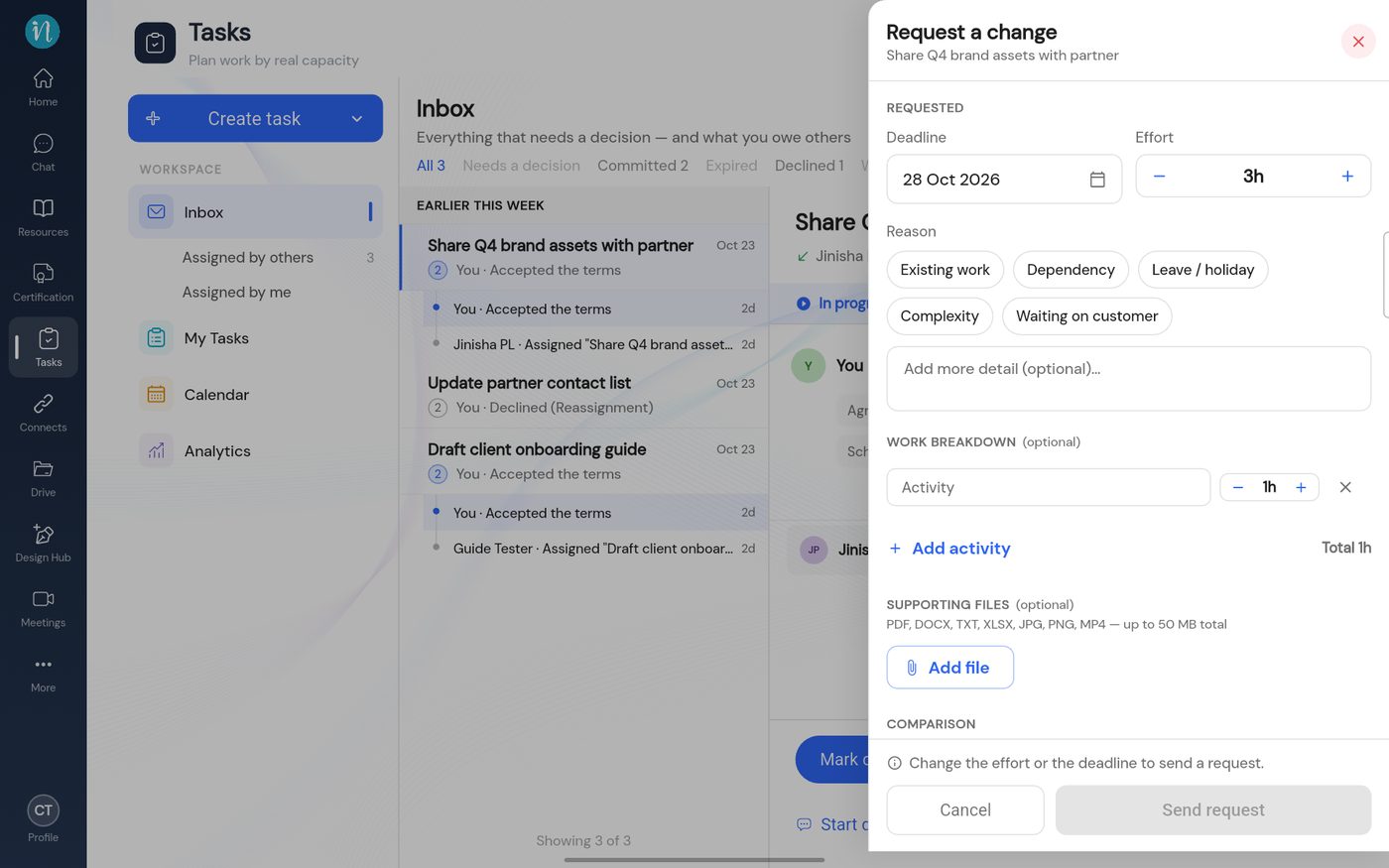Open the Calendar workspace item
This screenshot has height=868, width=1389.
tap(255, 395)
